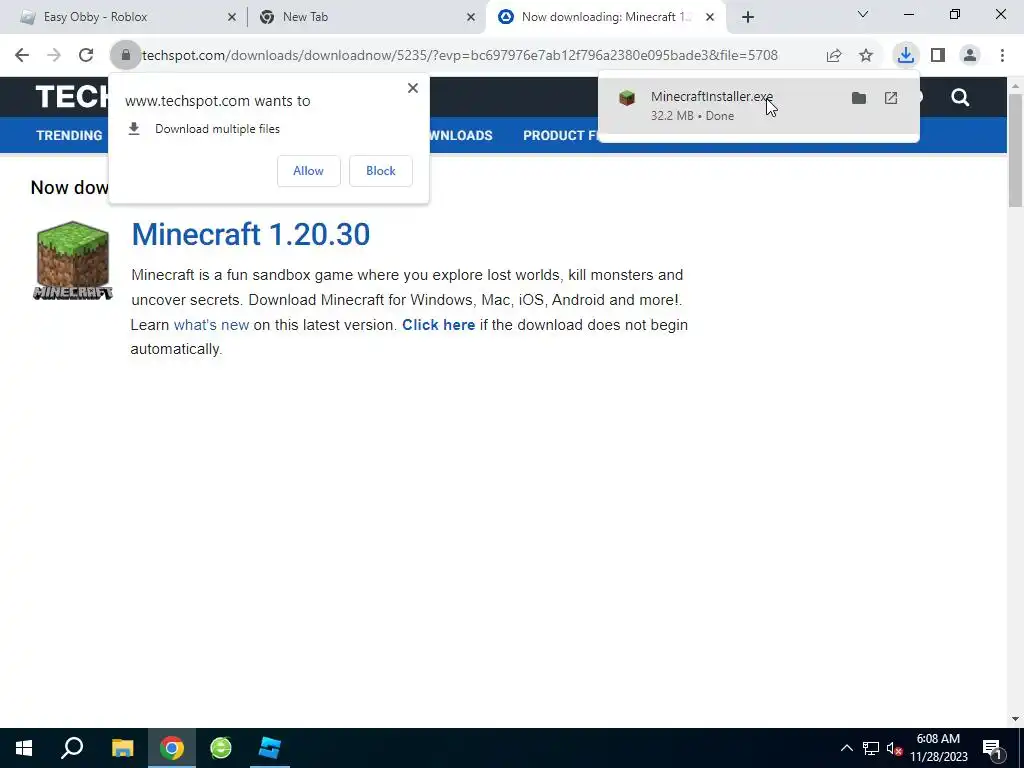The height and width of the screenshot is (768, 1024).
Task: Open Windows Start menu
Action: tap(24, 748)
